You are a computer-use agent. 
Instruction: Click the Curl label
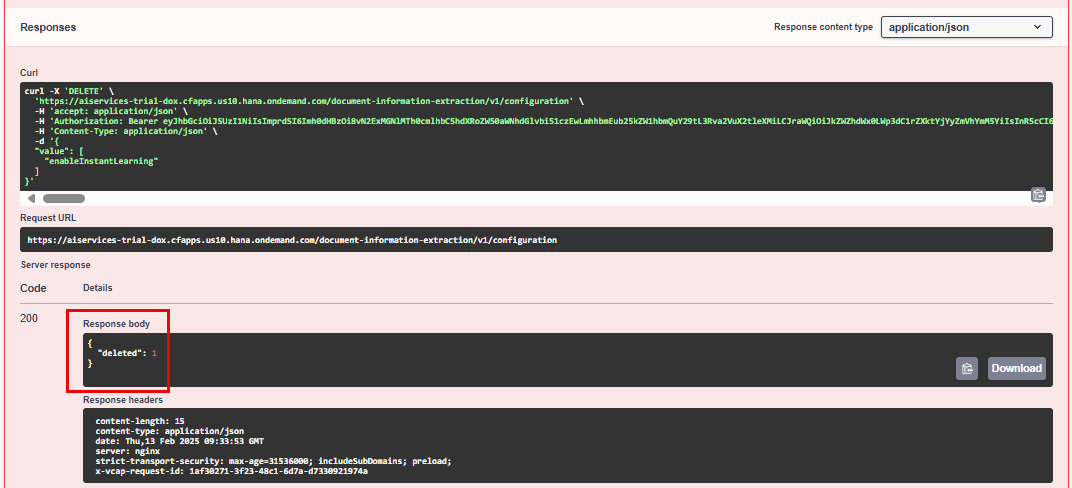click(x=29, y=72)
